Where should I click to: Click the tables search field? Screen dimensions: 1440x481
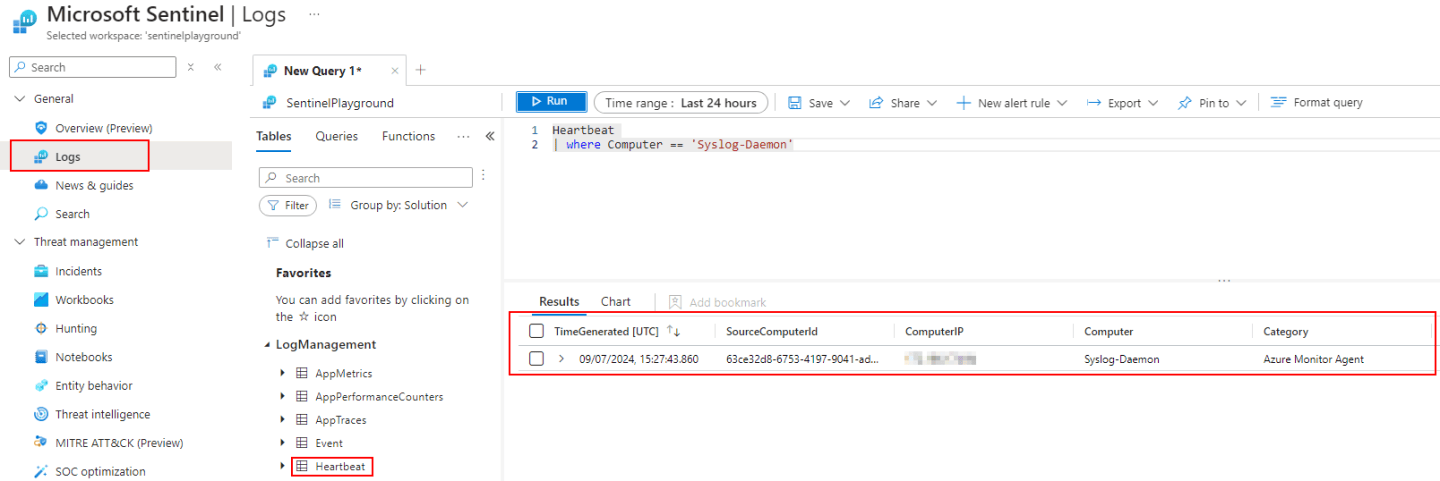pos(366,178)
